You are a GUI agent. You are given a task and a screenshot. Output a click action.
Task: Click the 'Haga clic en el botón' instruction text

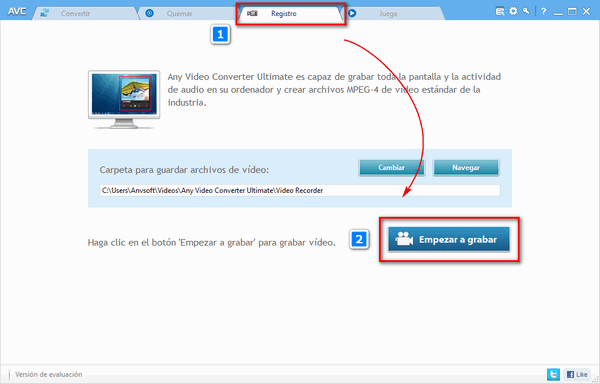coord(211,242)
